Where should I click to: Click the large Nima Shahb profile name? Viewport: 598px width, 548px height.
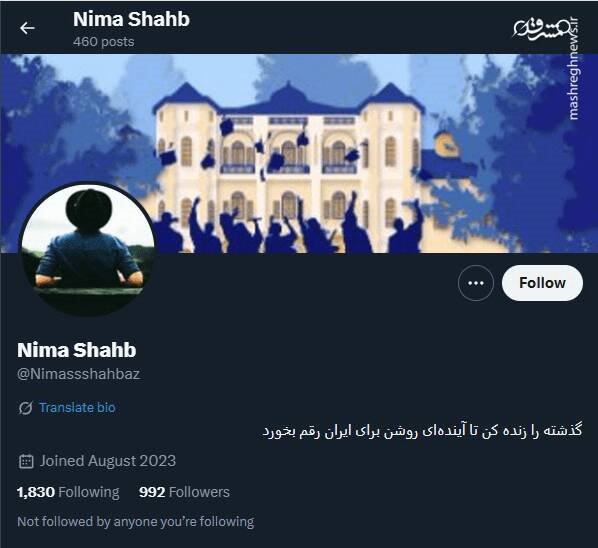point(76,350)
